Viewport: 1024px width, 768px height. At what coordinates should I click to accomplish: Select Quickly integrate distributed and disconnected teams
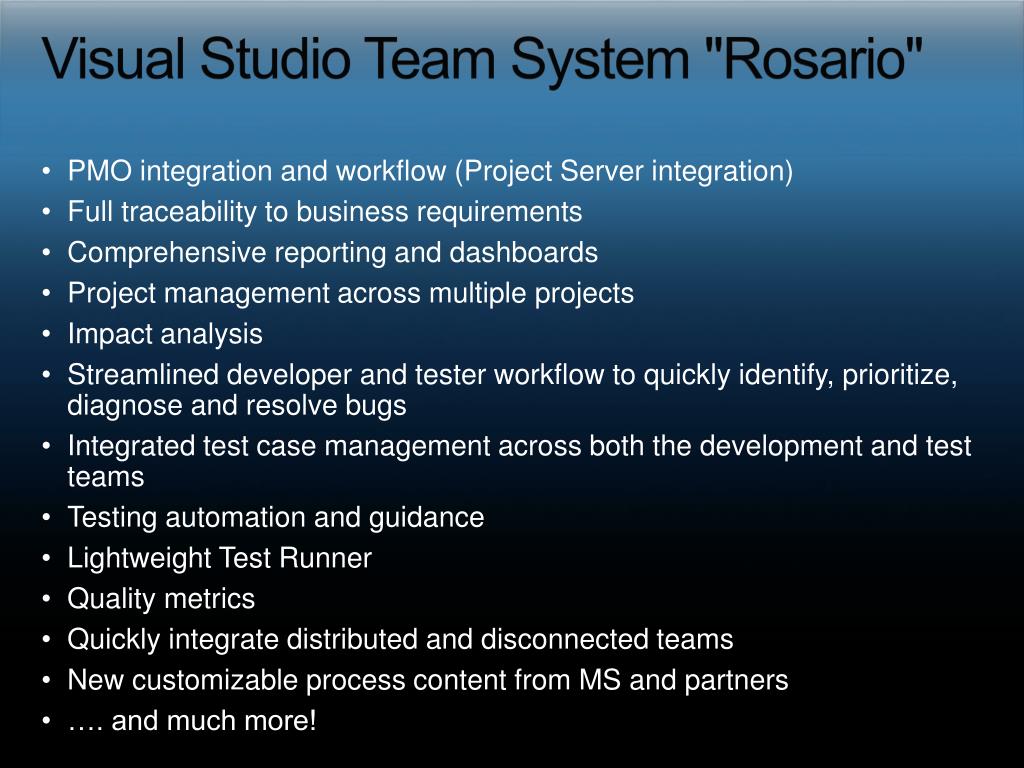coord(400,640)
